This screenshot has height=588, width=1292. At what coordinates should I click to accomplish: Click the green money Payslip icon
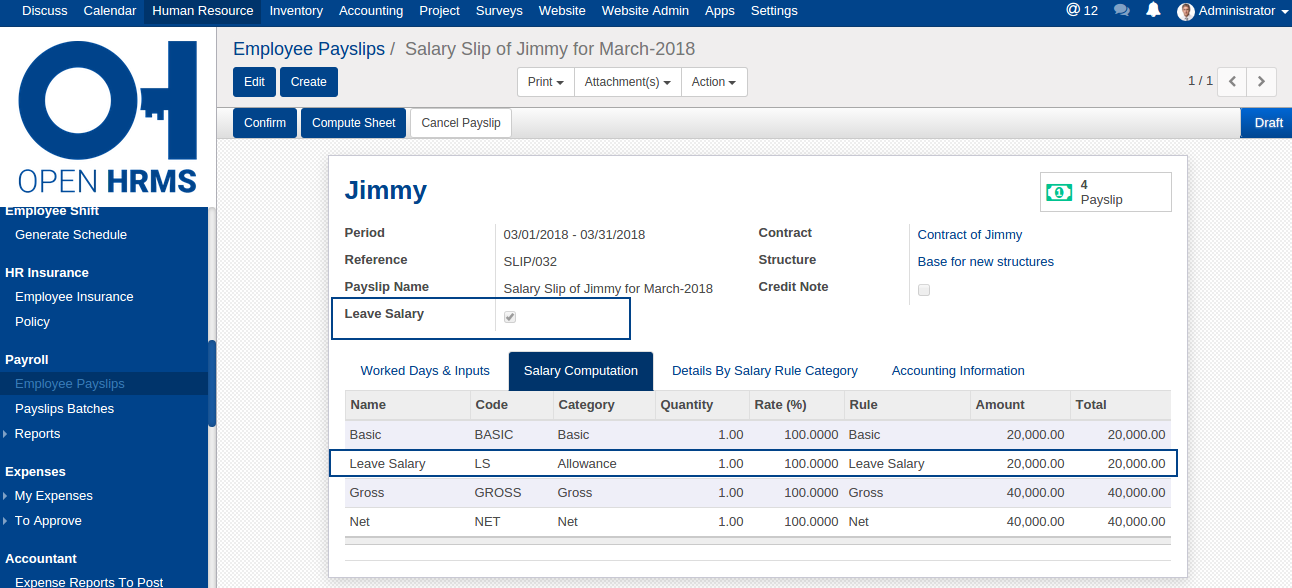[x=1059, y=192]
